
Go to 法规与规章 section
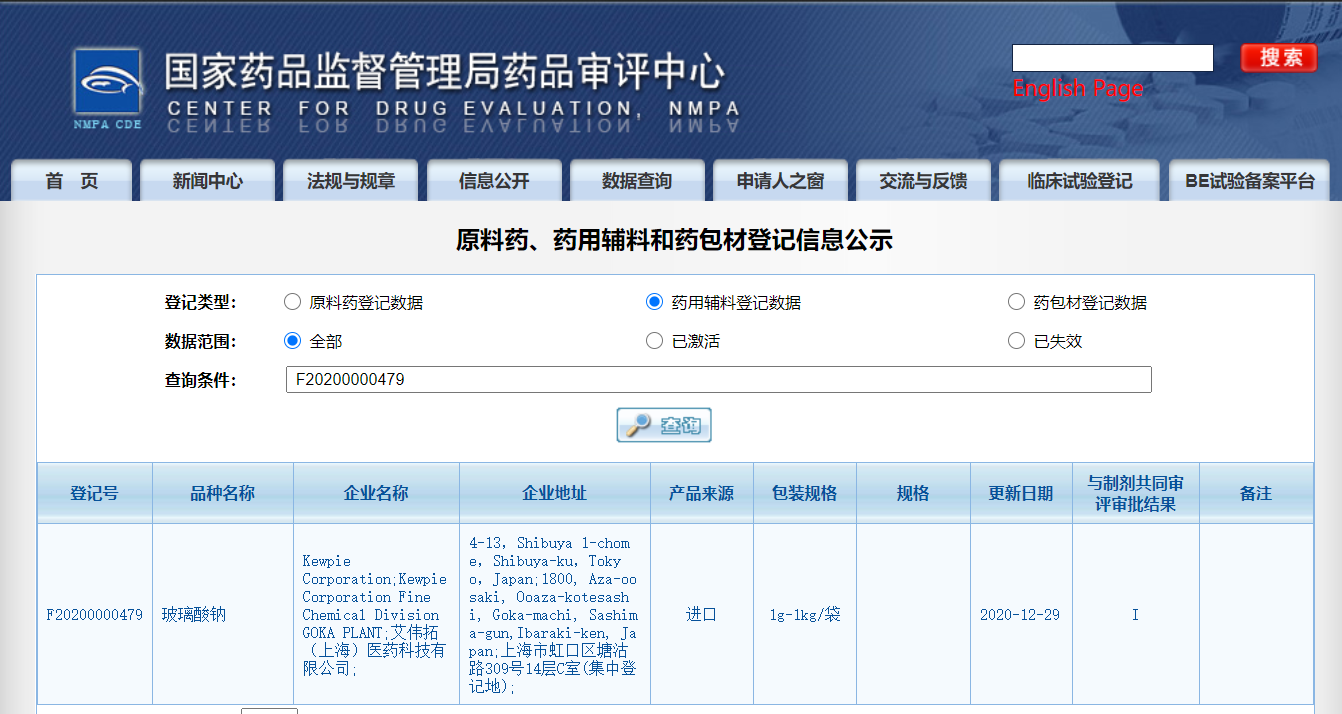pos(352,179)
